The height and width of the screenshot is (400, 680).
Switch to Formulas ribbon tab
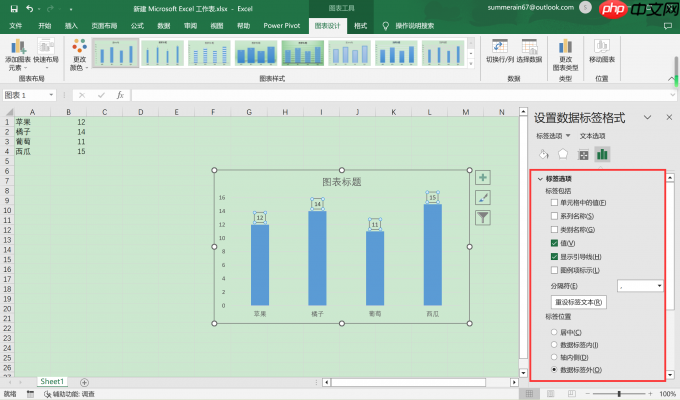pos(137,26)
